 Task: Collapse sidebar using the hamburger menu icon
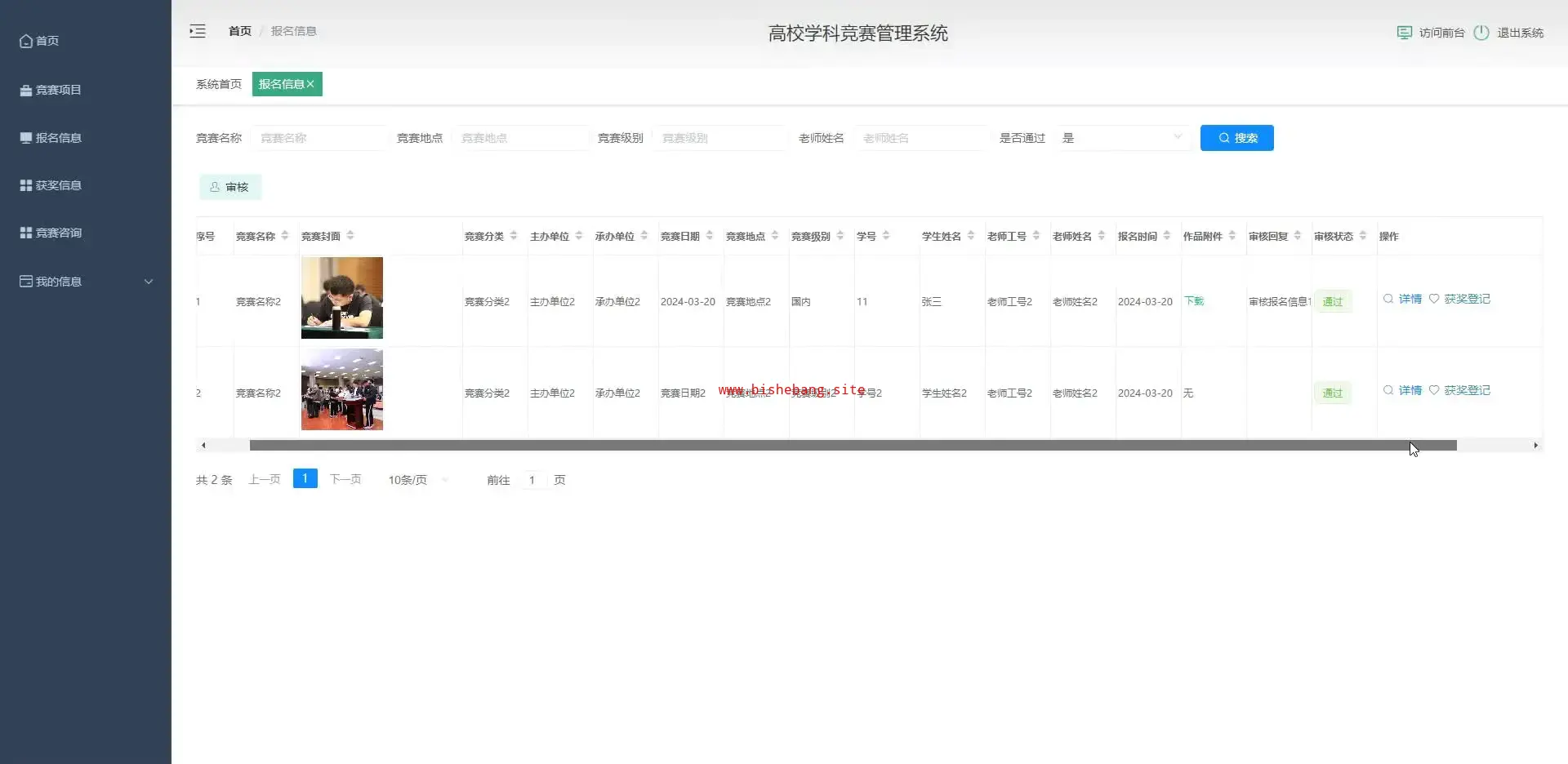point(198,31)
